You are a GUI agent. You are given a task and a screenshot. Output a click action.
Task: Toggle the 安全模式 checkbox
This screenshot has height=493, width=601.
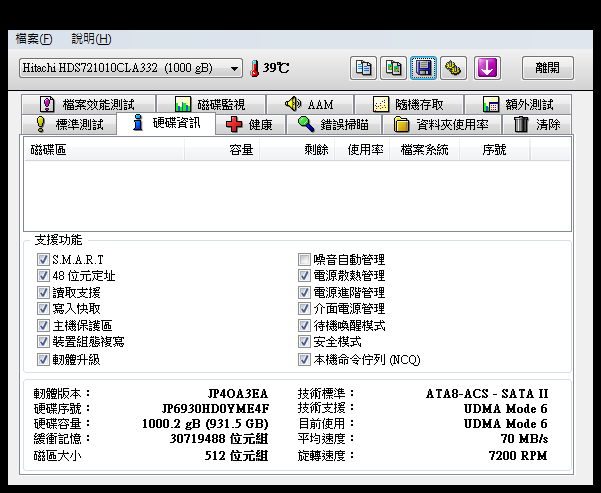(x=304, y=342)
